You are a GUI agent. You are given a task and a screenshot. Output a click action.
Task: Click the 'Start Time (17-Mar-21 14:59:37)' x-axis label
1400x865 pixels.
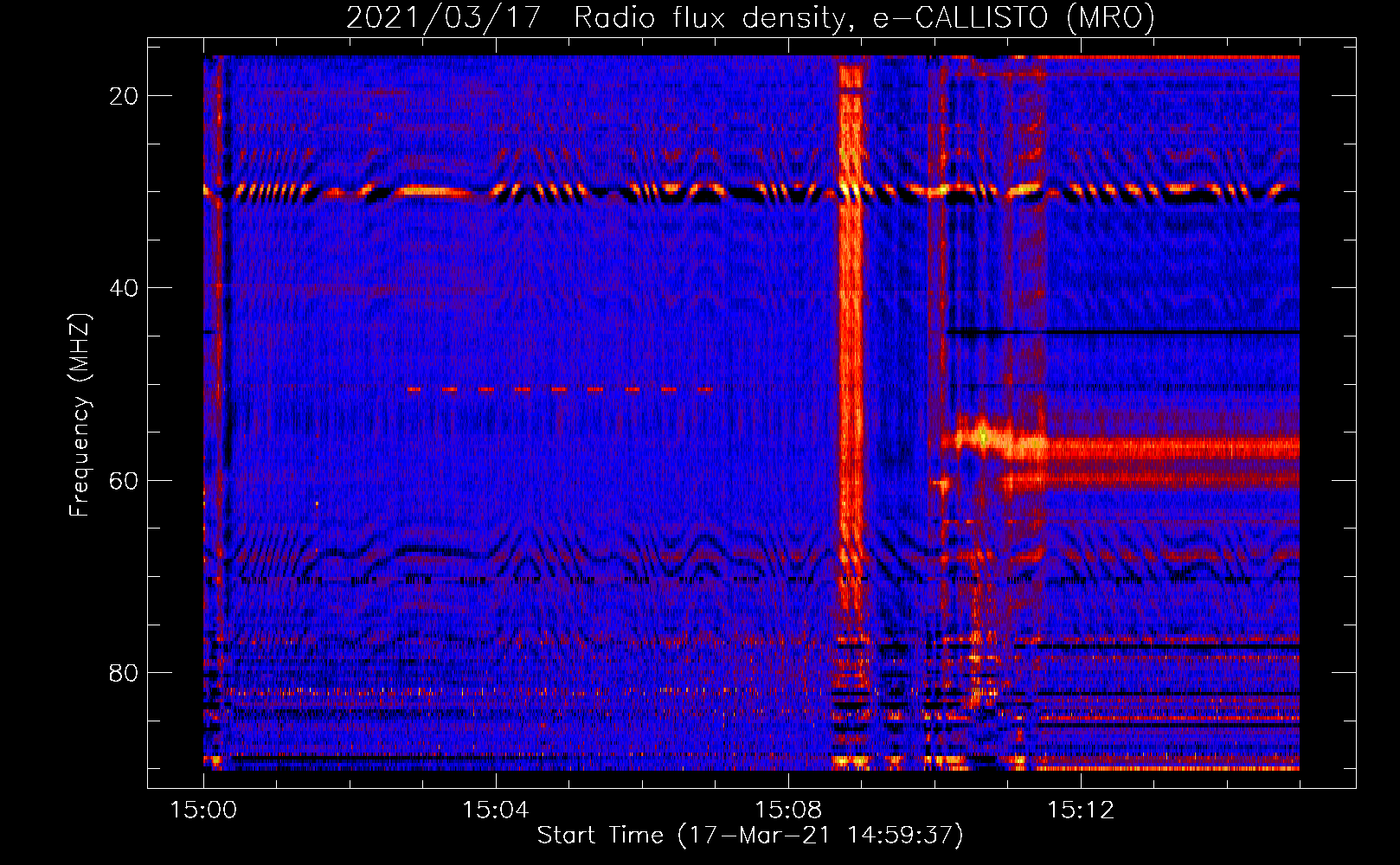coord(750,836)
